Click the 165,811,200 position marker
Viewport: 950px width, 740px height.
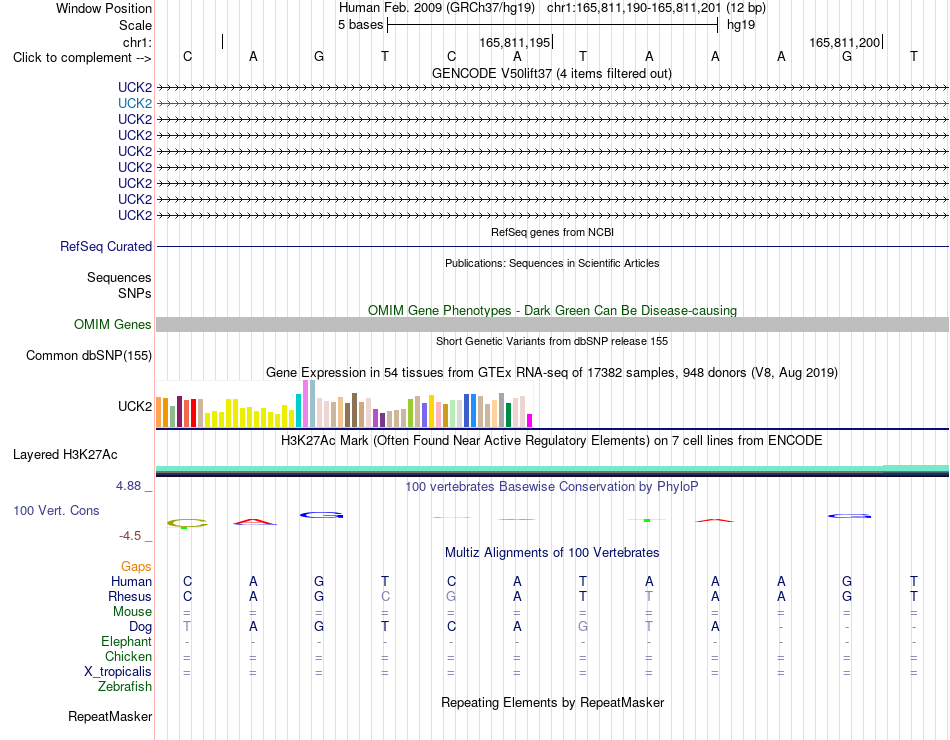click(845, 42)
